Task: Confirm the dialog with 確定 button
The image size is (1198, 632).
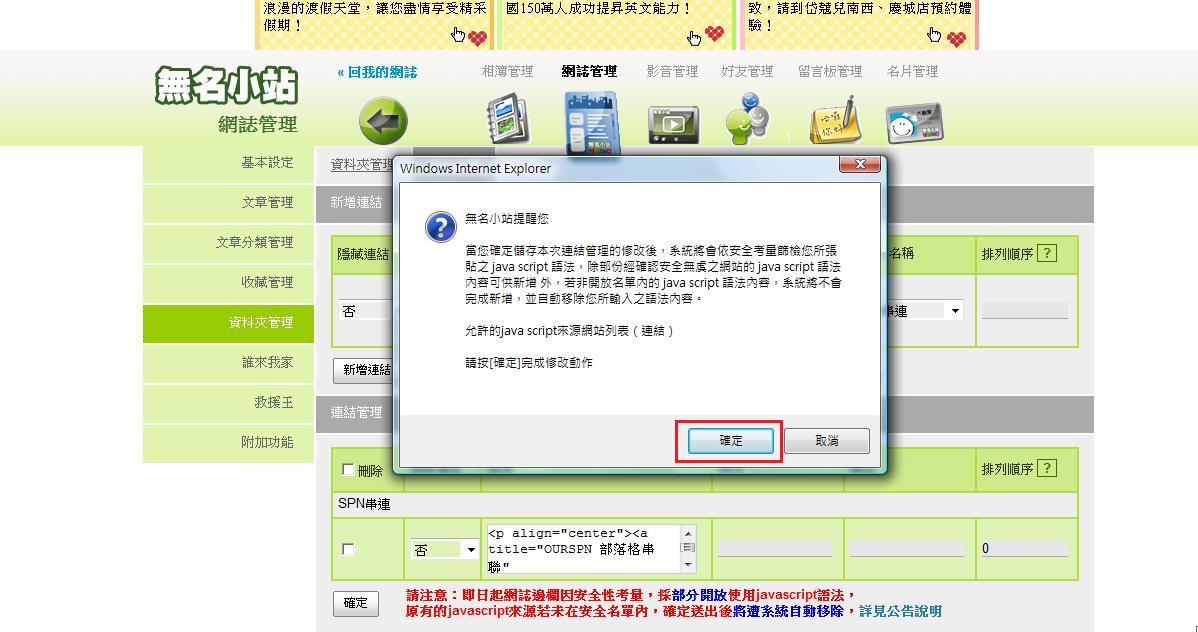Action: point(730,441)
